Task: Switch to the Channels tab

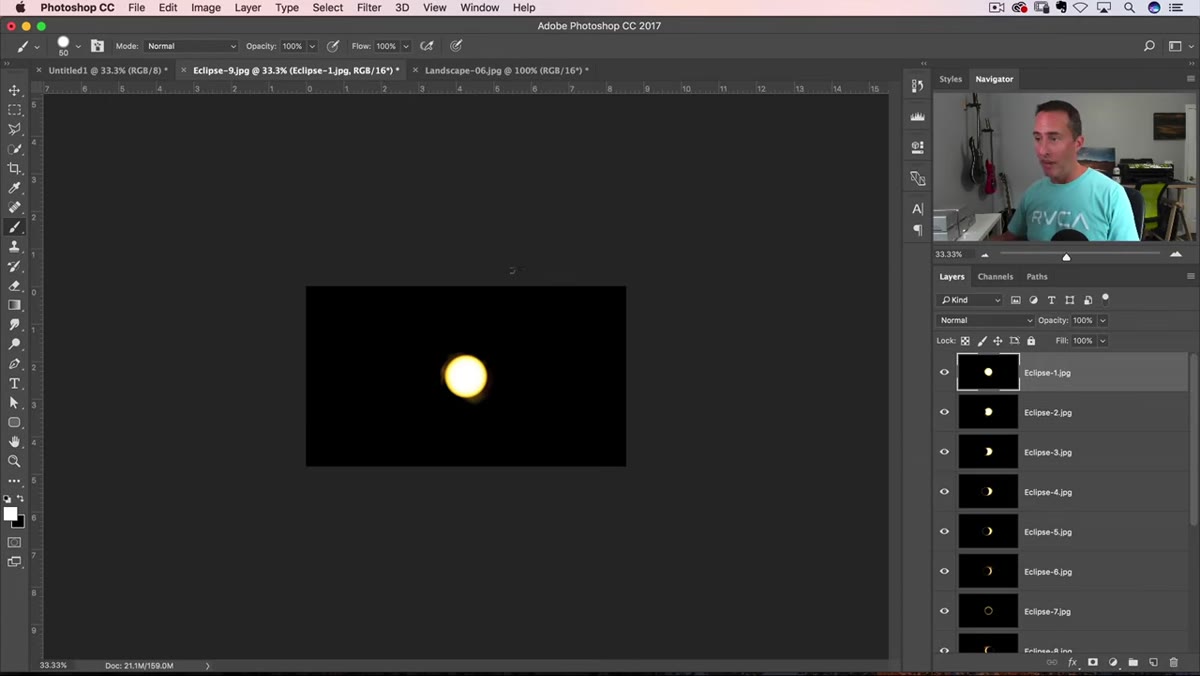Action: click(x=995, y=277)
